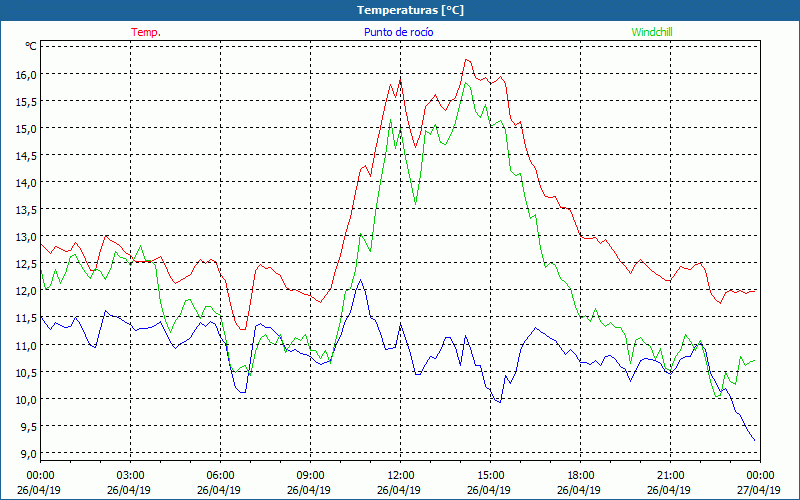Viewport: 800px width, 500px height.
Task: Click the 16,0 y-axis value
Action: pyautogui.click(x=28, y=74)
